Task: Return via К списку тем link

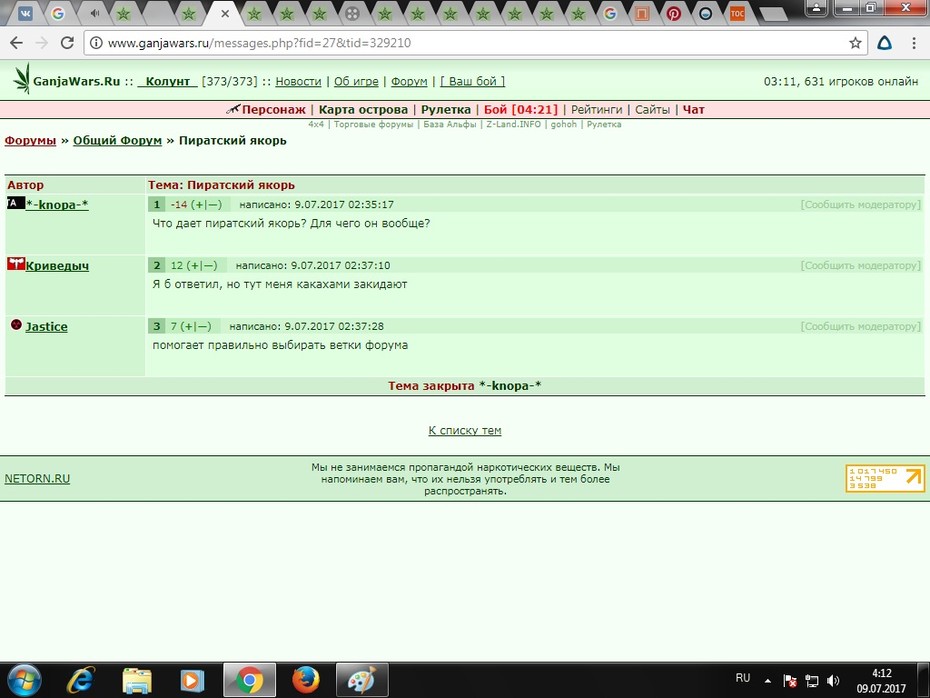Action: point(465,431)
